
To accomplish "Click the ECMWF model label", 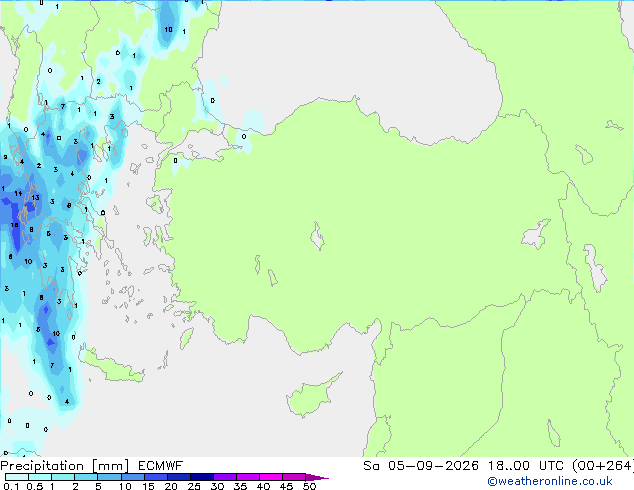I will (161, 466).
